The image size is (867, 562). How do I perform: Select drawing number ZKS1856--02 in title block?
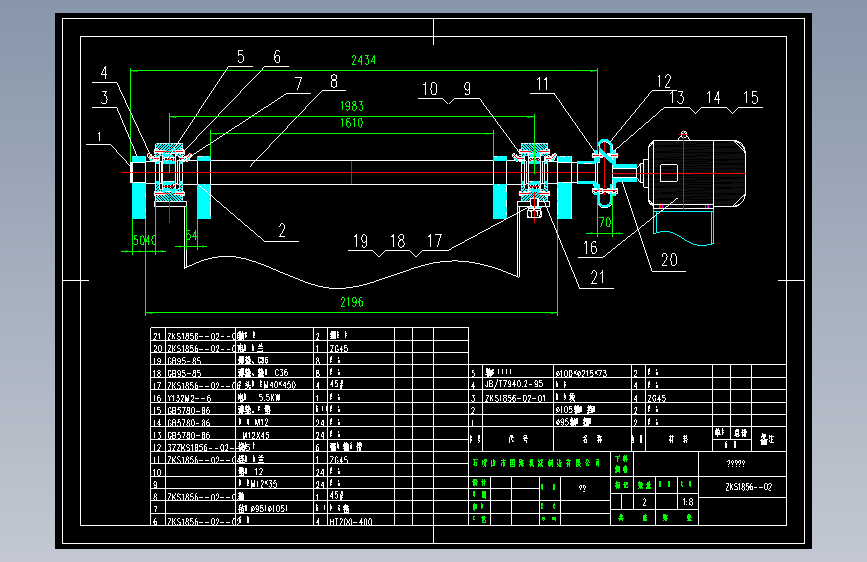coord(749,487)
